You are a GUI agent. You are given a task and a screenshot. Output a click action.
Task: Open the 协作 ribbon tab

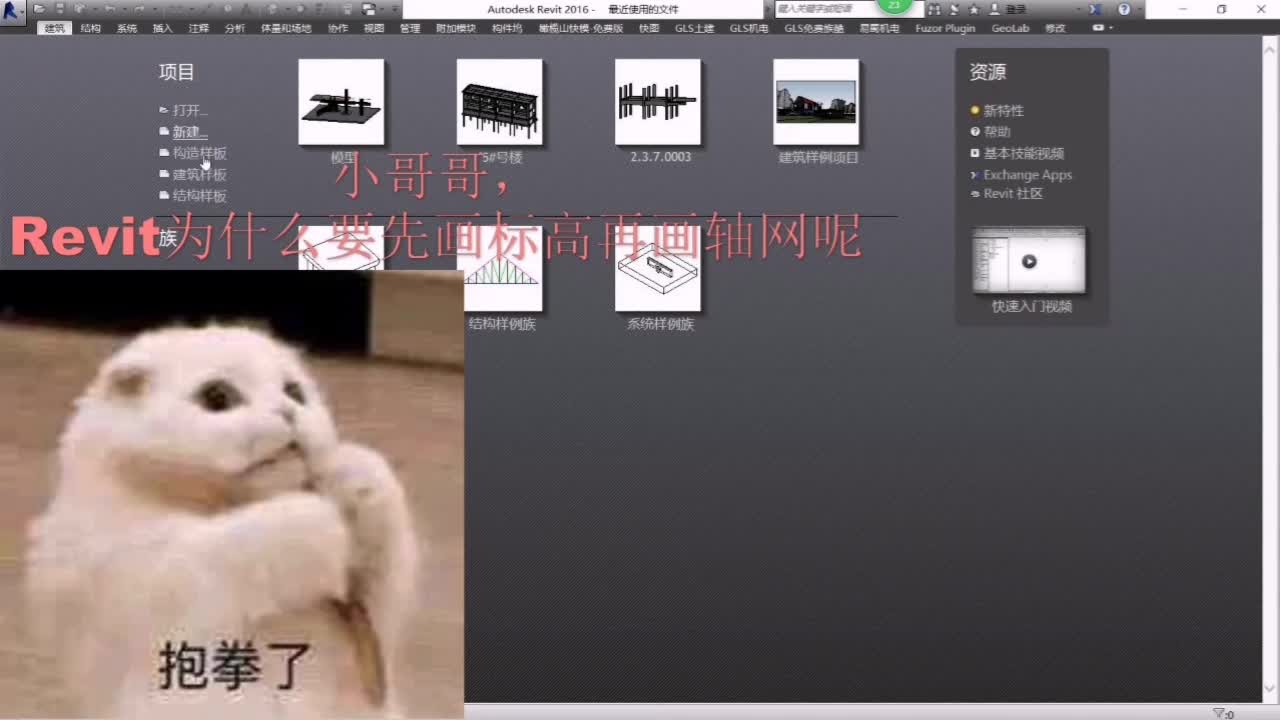coord(338,28)
